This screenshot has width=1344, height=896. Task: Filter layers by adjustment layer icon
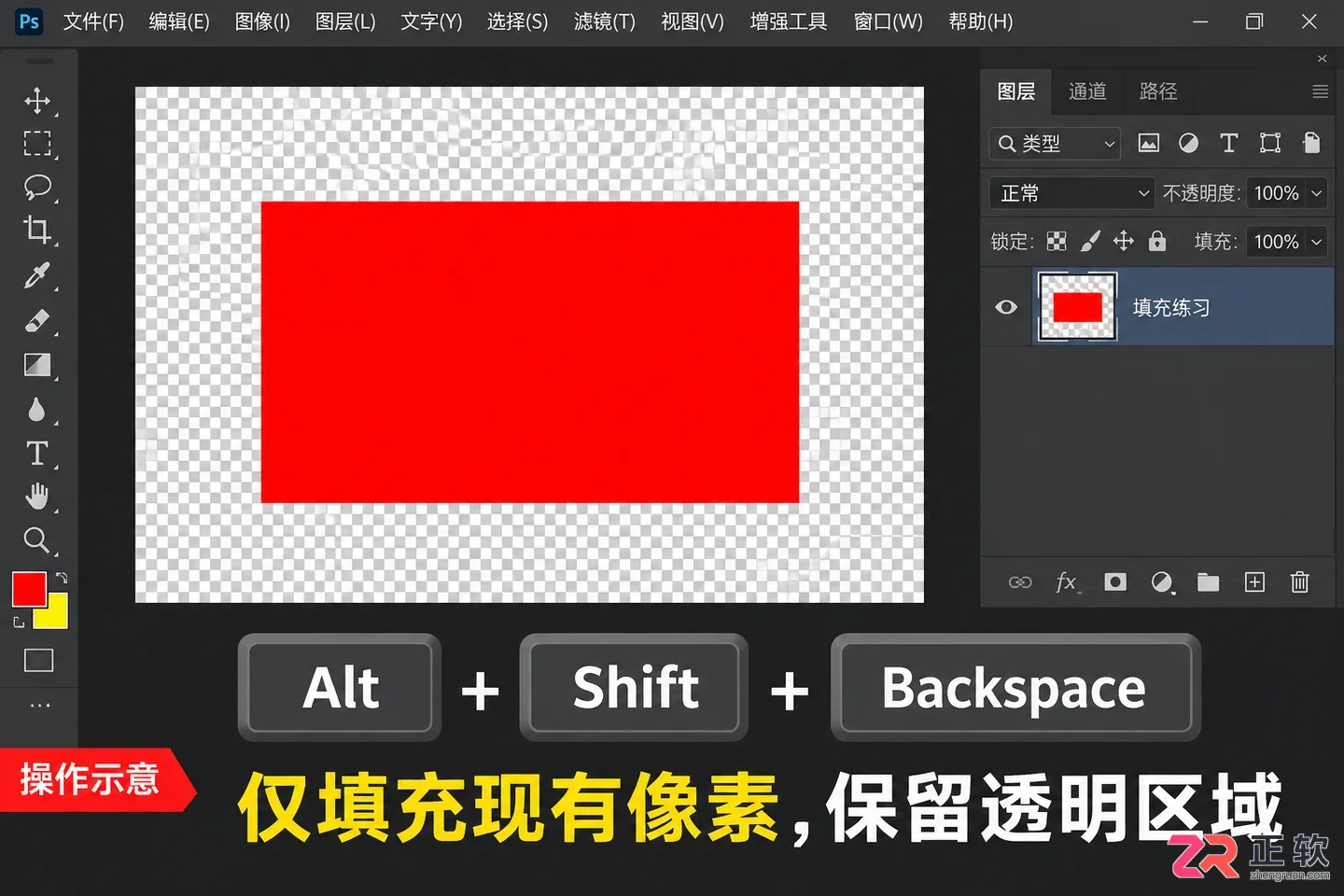click(x=1188, y=143)
